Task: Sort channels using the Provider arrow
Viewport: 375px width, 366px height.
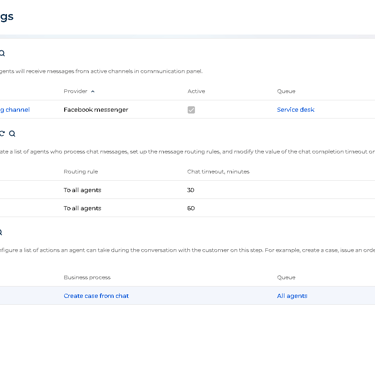Action: tap(93, 91)
